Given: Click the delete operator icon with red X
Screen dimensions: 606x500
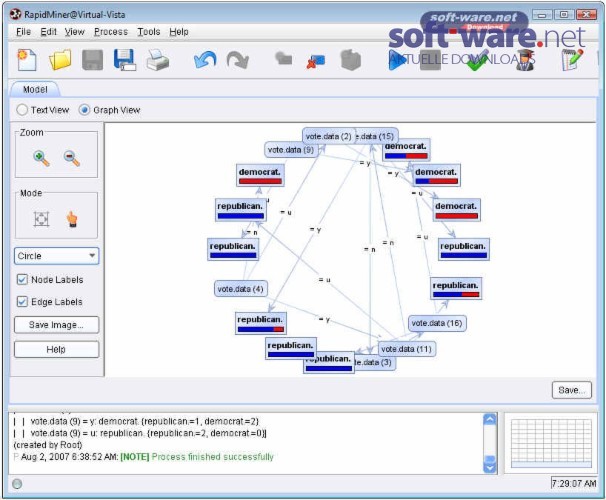Looking at the screenshot, I should 316,62.
